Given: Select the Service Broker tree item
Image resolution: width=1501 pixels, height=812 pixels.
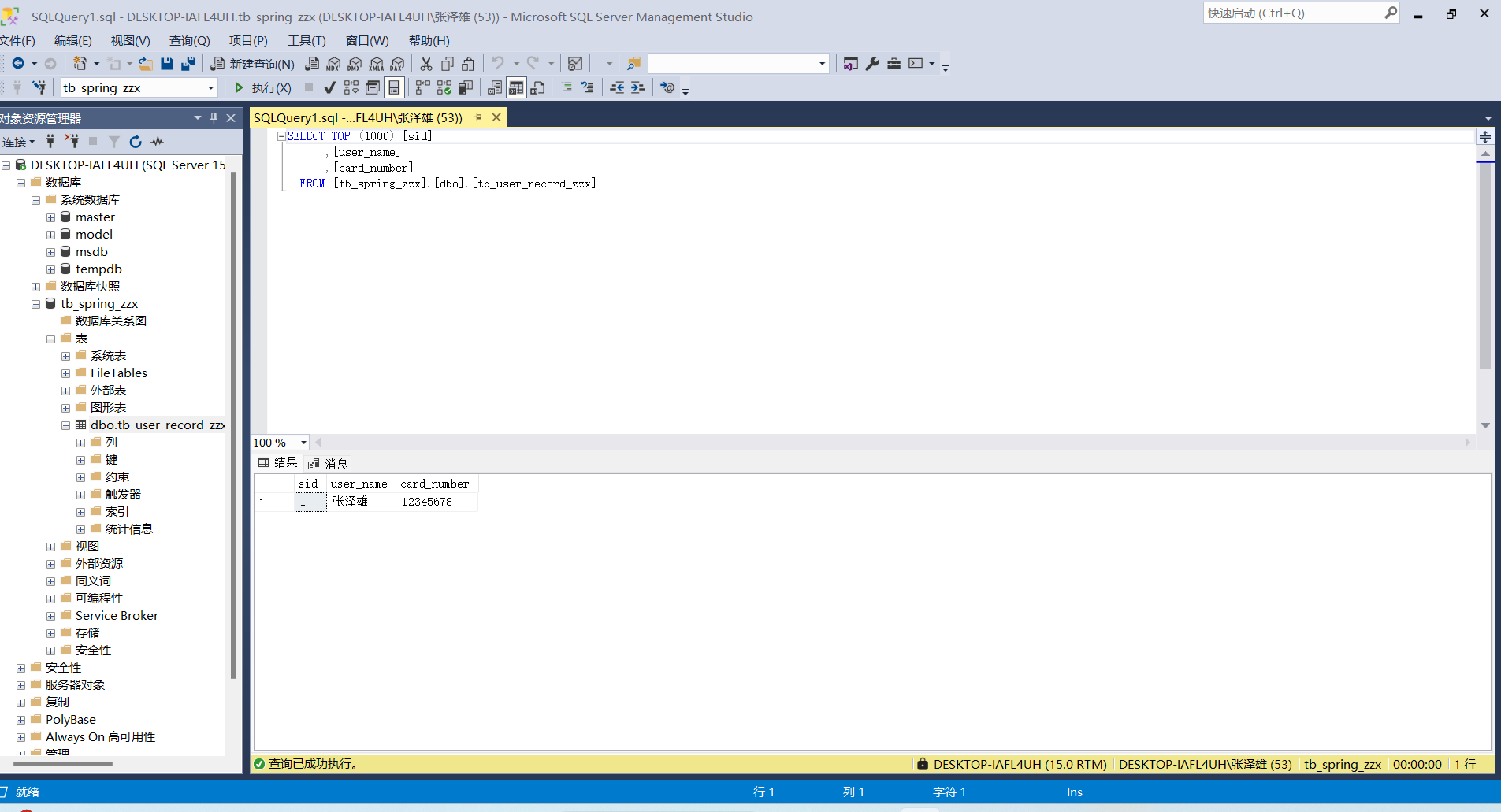Looking at the screenshot, I should (x=117, y=616).
